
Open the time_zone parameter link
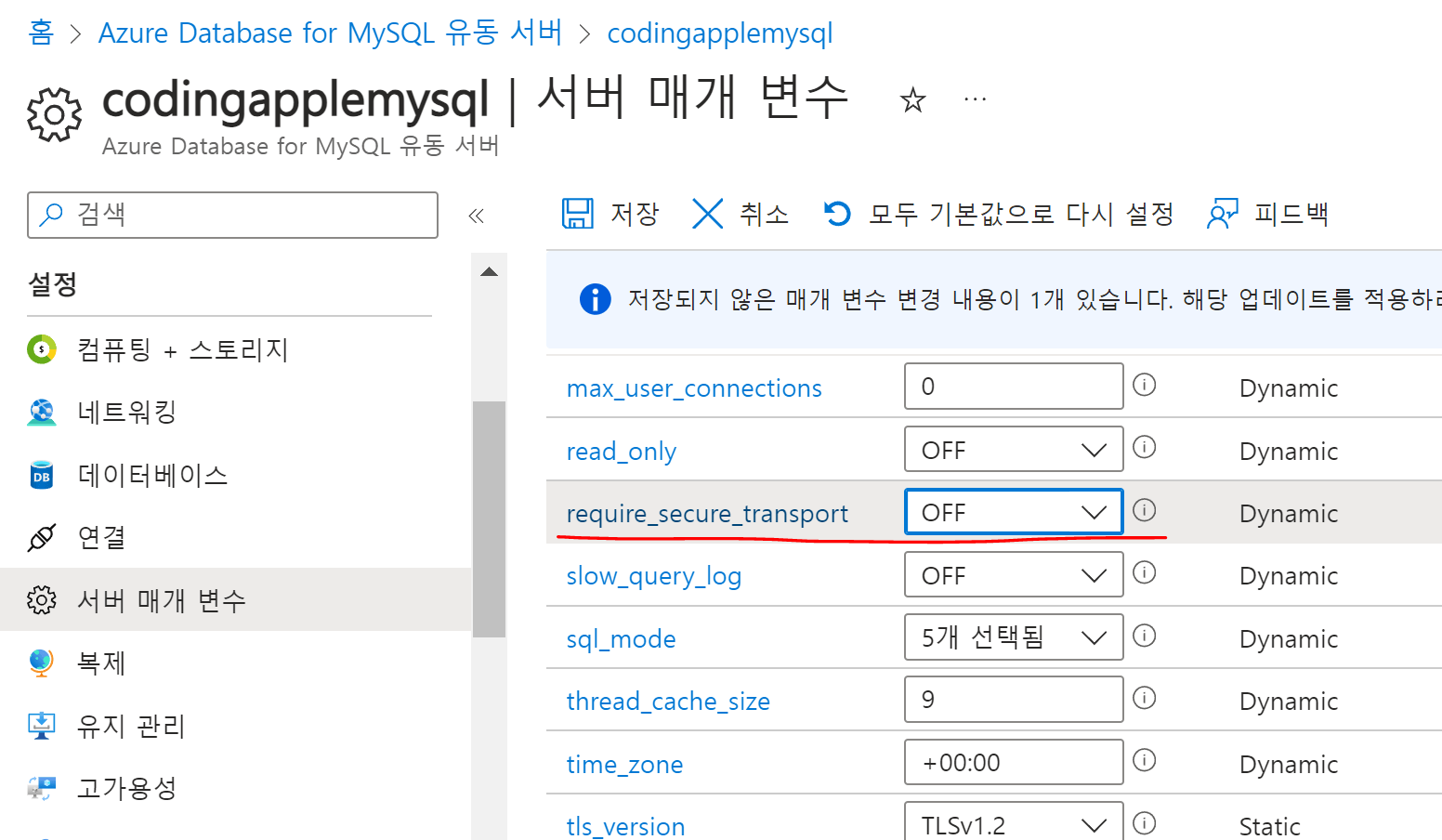click(624, 765)
